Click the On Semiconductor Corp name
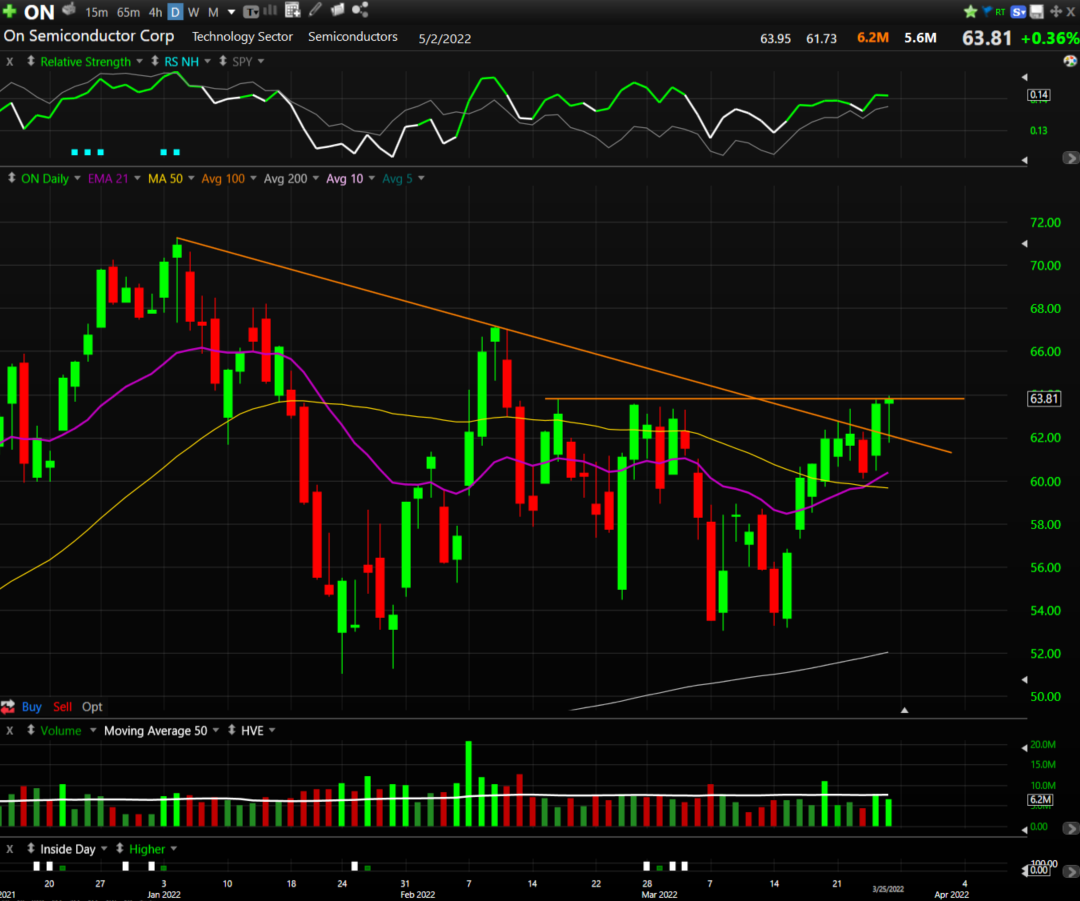The image size is (1080, 901). pos(89,36)
